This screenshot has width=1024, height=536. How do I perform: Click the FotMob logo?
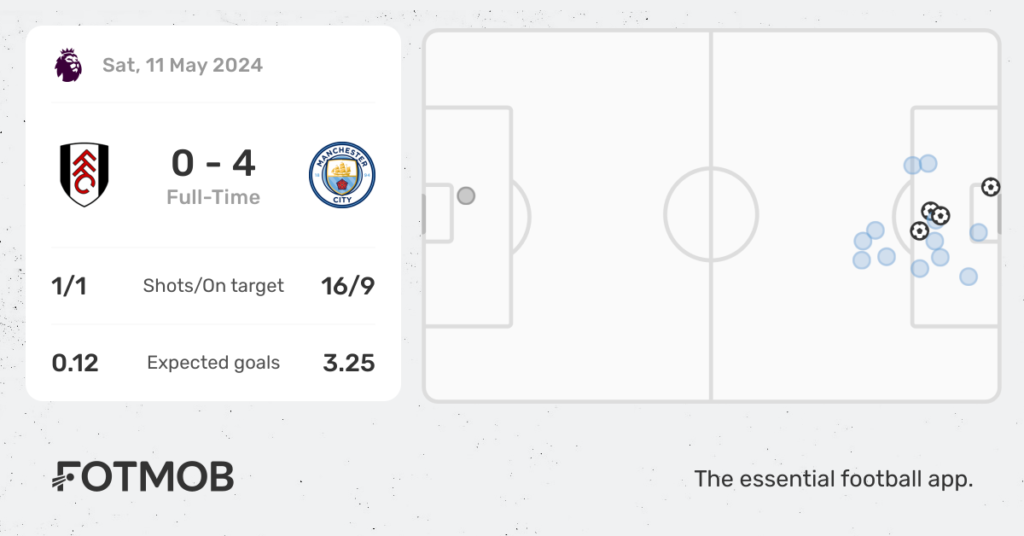[142, 477]
